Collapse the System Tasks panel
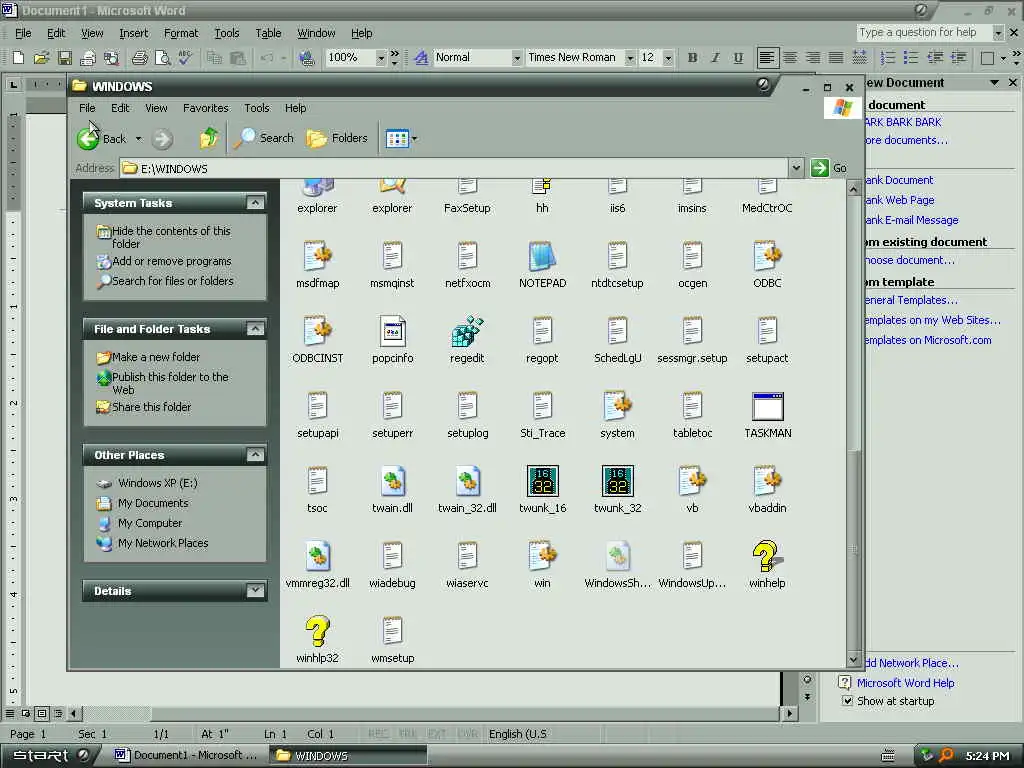Image resolution: width=1024 pixels, height=768 pixels. click(255, 202)
